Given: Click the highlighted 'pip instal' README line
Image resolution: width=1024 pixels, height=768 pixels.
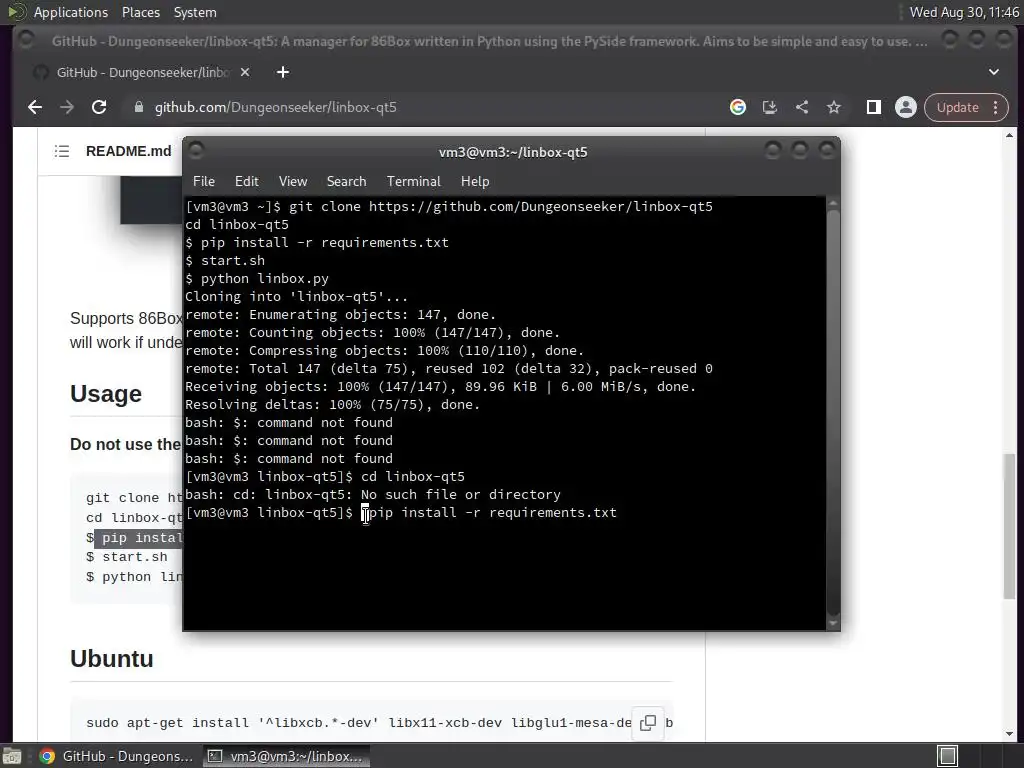Looking at the screenshot, I should pyautogui.click(x=138, y=537).
